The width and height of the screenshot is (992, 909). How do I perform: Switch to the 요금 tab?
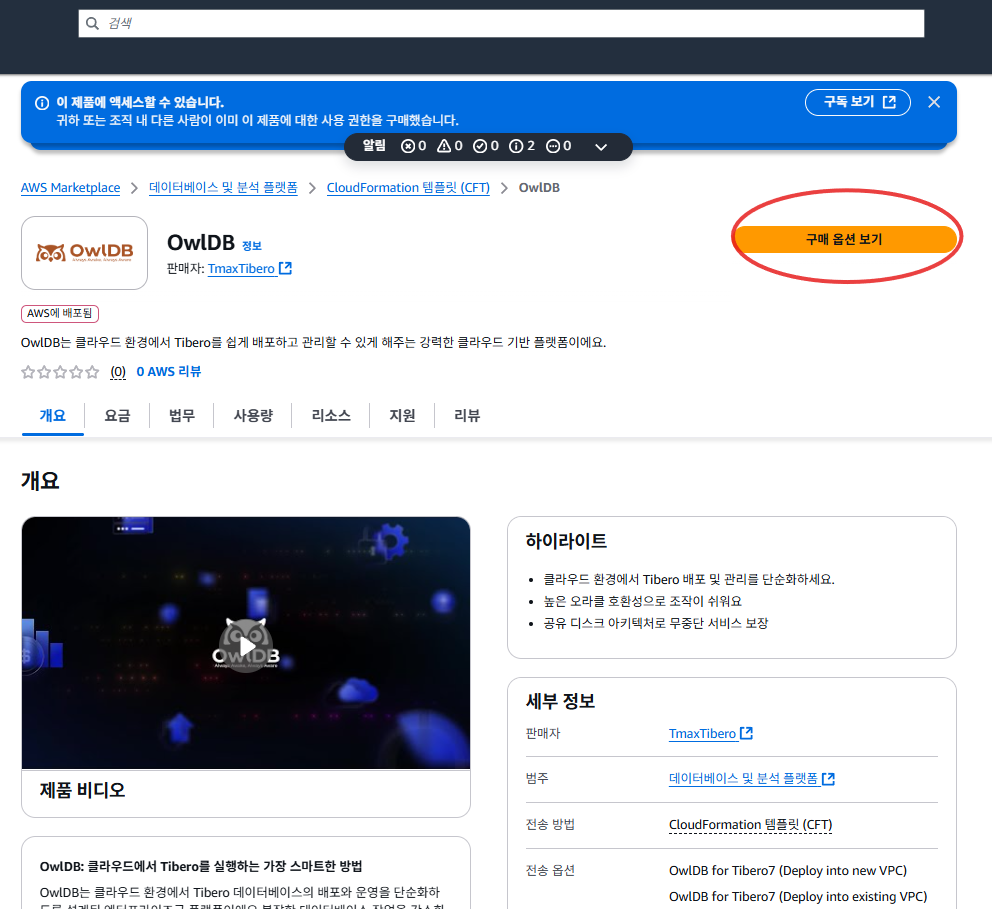[x=117, y=416]
